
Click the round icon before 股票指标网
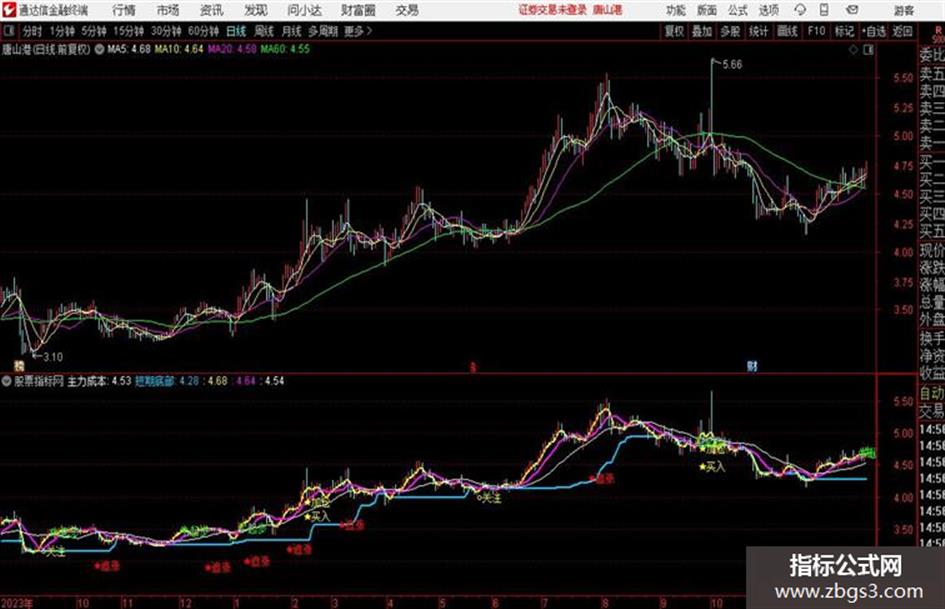[x=7, y=381]
